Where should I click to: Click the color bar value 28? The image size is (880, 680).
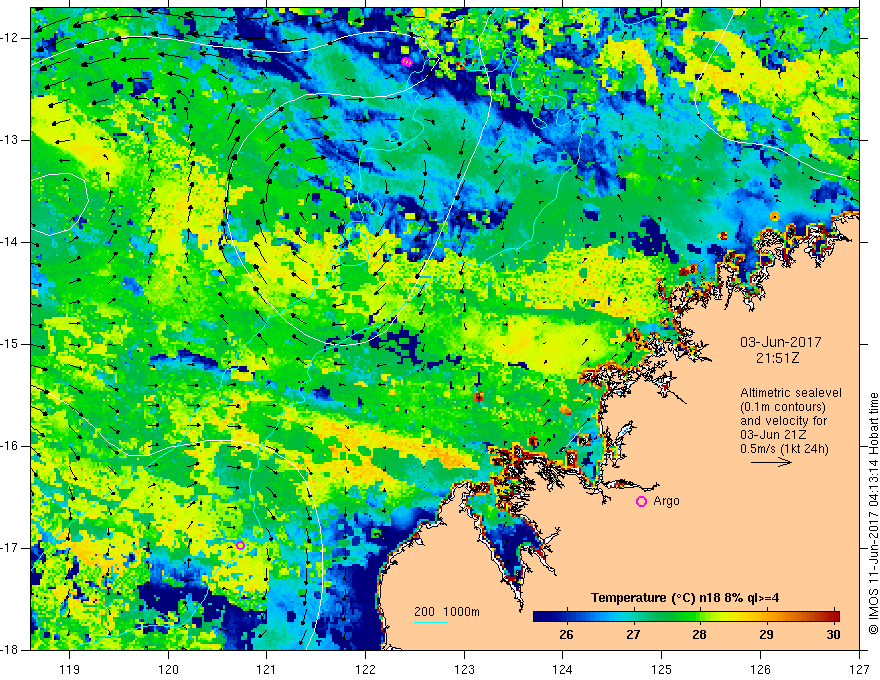coord(699,635)
